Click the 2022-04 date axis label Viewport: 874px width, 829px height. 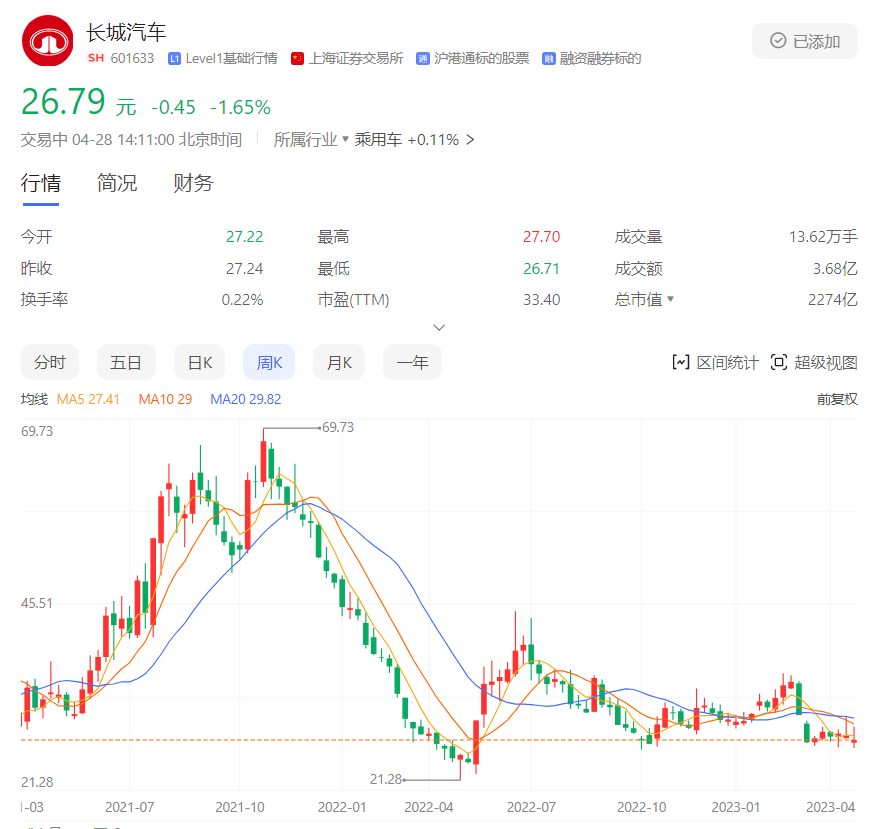(x=429, y=807)
